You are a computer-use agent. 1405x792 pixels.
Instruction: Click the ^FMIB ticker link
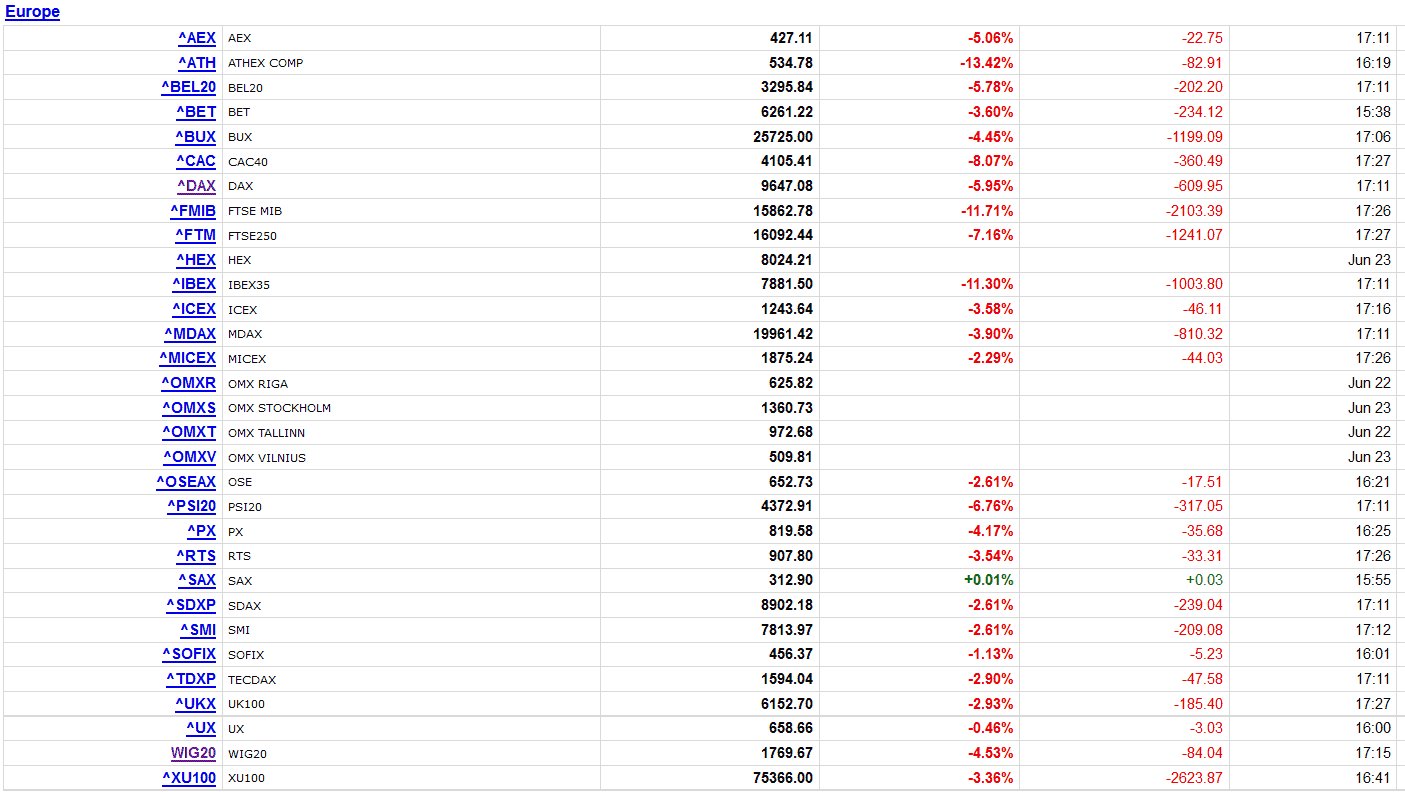click(x=193, y=210)
